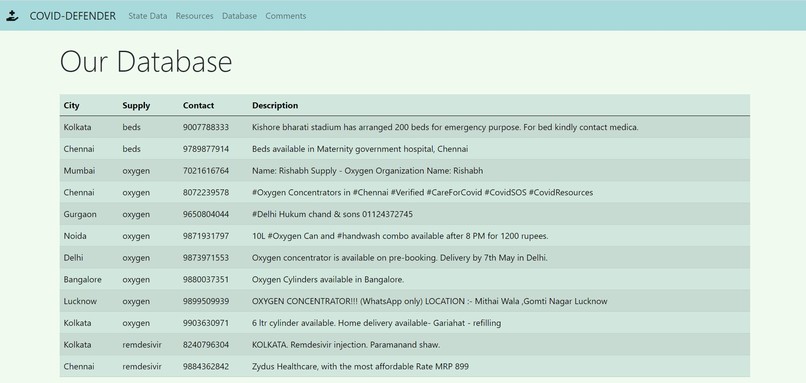
Task: Click Kolkata city cell in 9007788333 row
Action: click(x=78, y=127)
